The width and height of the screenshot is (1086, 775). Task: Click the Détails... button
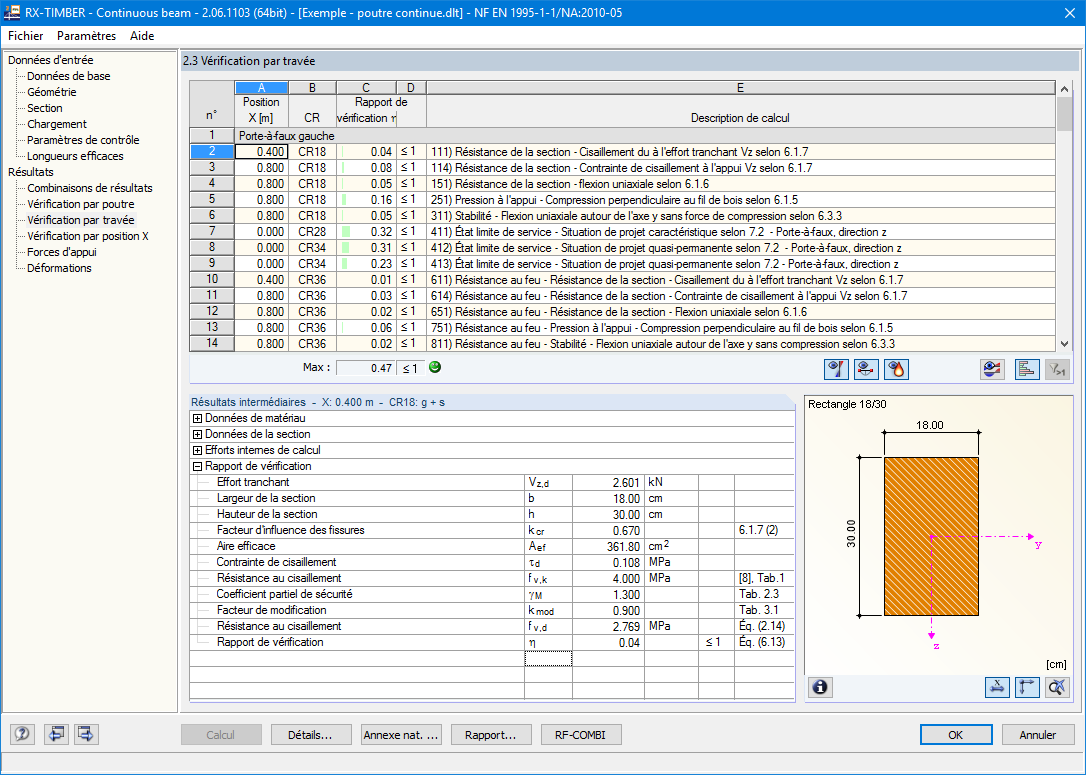pyautogui.click(x=311, y=735)
